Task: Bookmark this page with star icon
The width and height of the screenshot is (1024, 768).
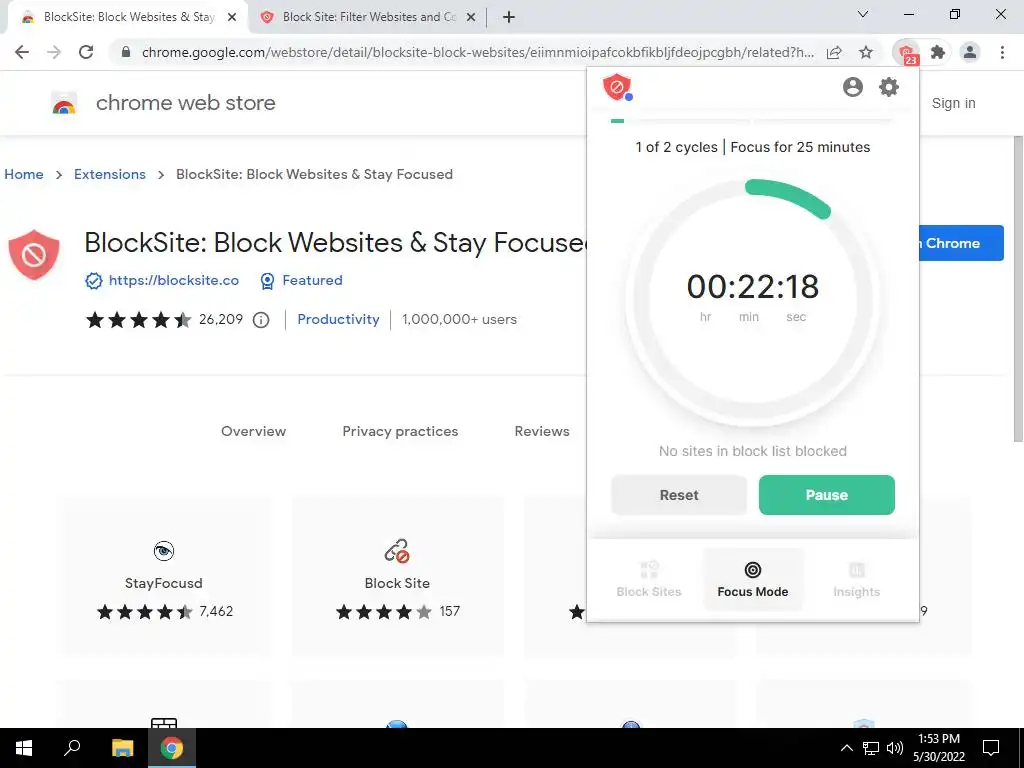Action: point(866,52)
